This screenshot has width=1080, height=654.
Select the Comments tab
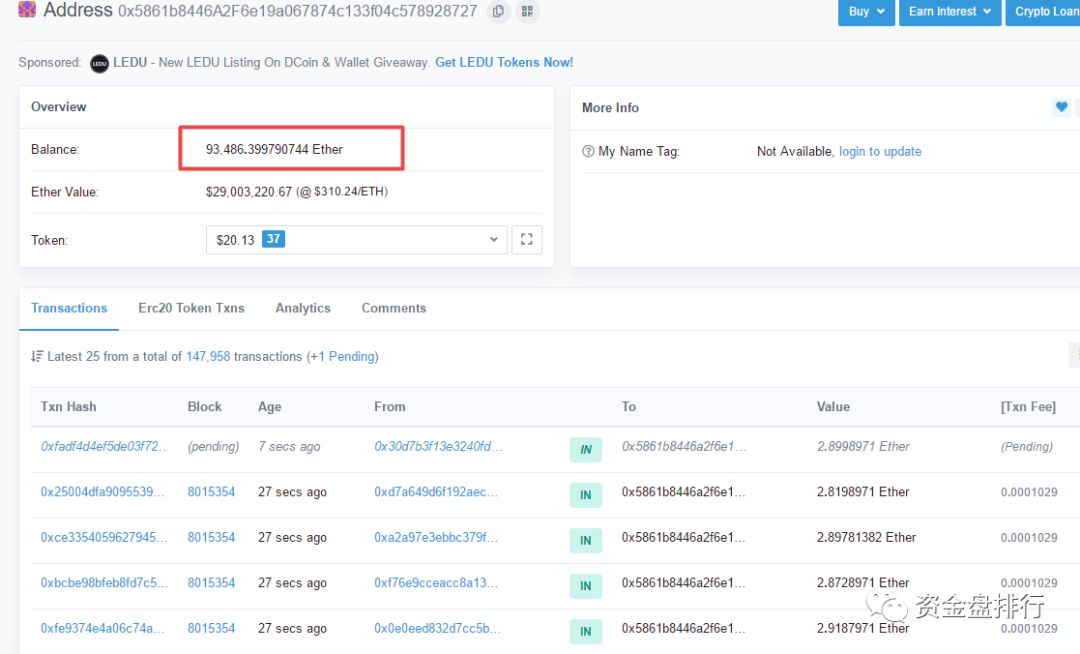394,308
